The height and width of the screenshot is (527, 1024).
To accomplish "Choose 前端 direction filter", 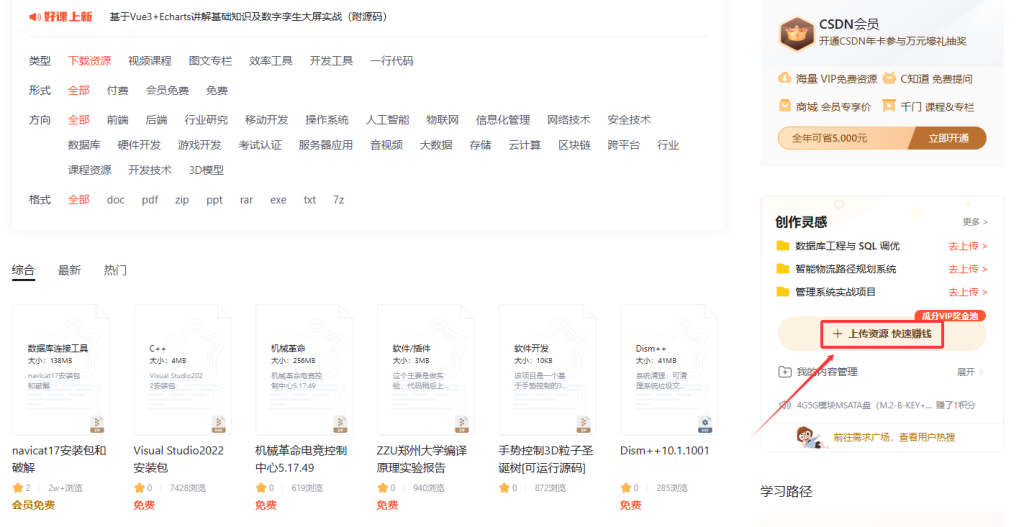I will click(x=118, y=120).
